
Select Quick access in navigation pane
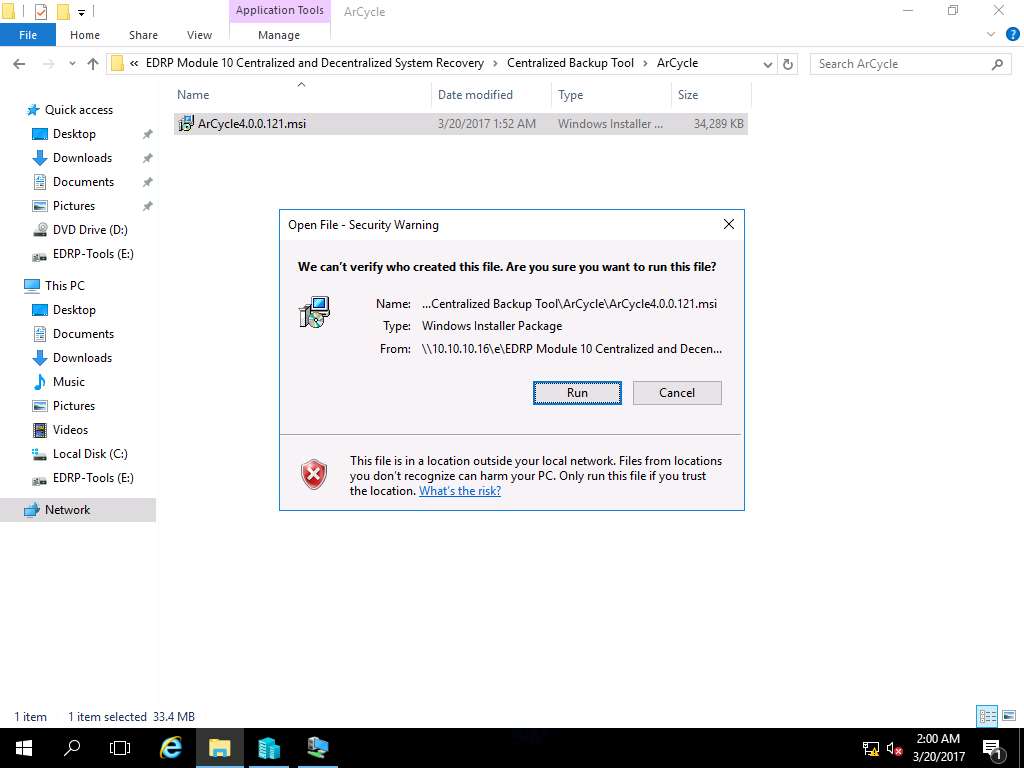click(x=78, y=110)
